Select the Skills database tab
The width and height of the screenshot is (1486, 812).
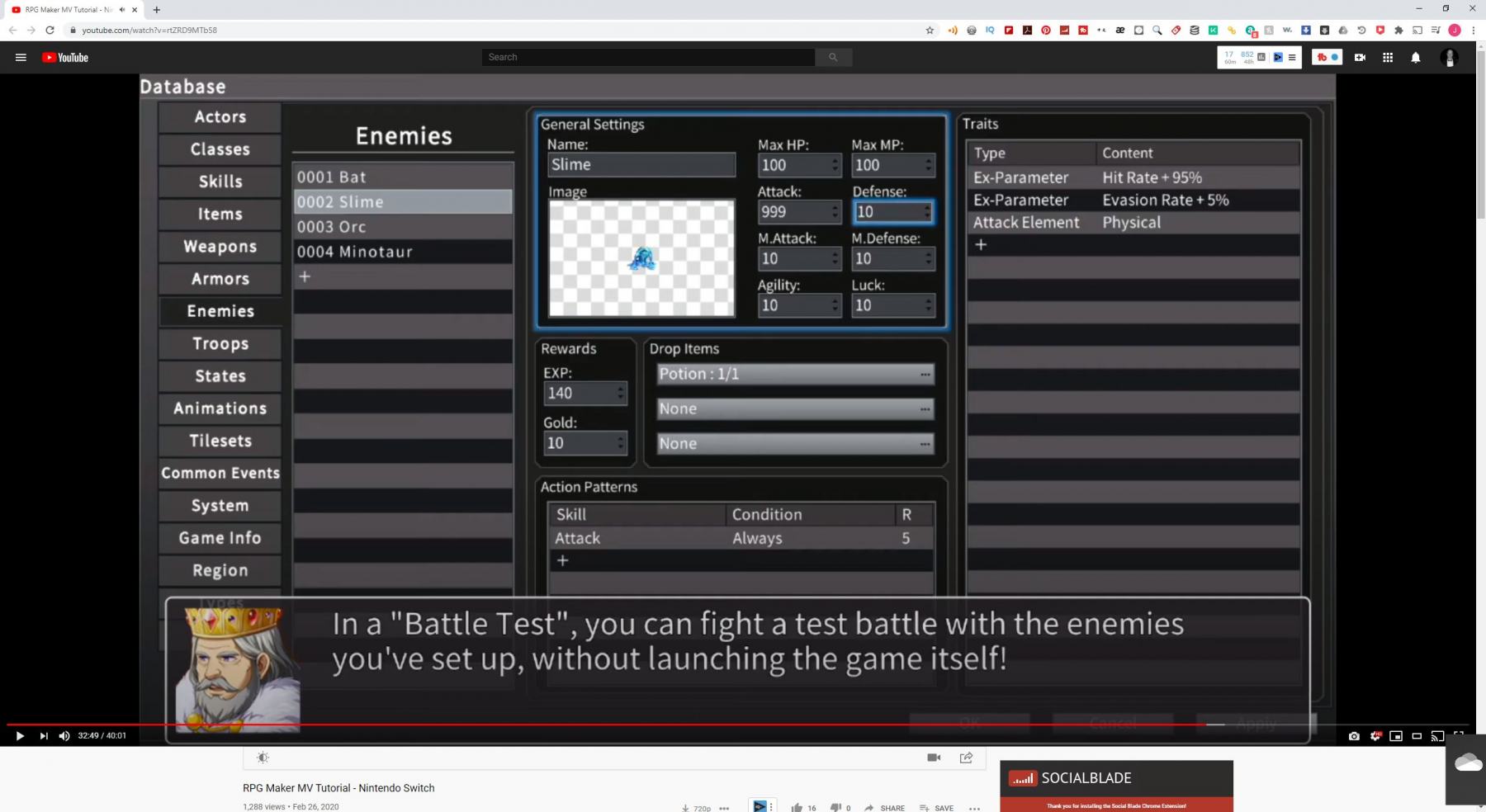(220, 182)
